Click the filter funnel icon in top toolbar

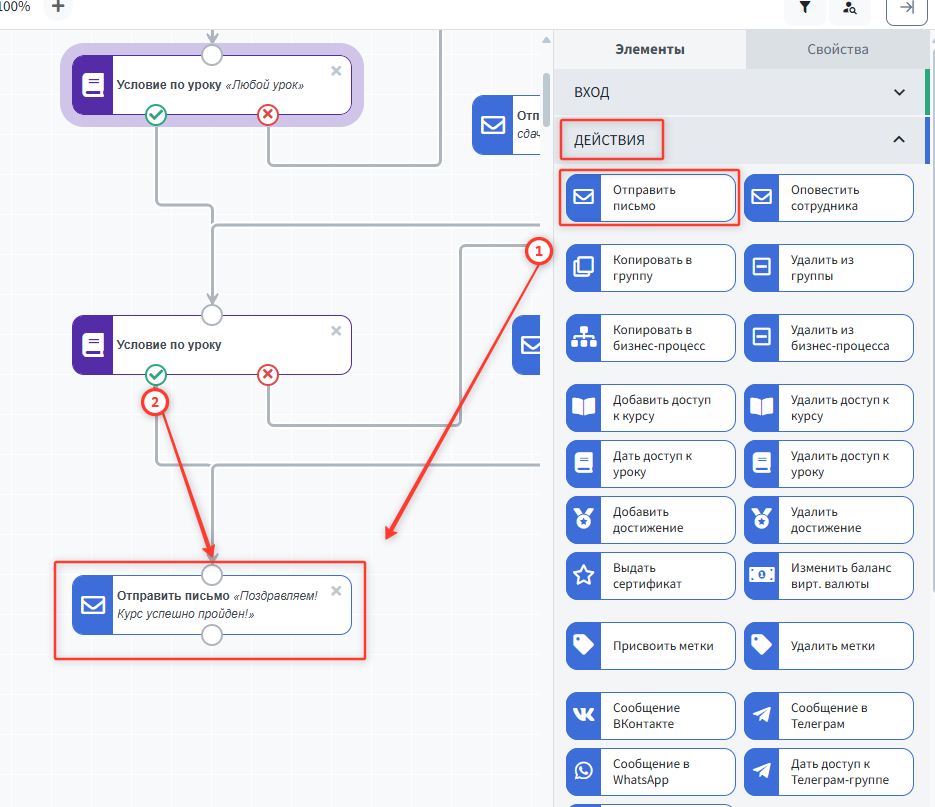tap(805, 8)
